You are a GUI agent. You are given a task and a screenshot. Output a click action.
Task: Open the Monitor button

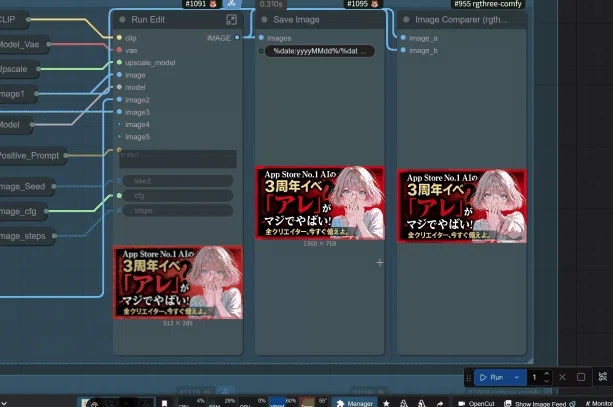pyautogui.click(x=598, y=403)
